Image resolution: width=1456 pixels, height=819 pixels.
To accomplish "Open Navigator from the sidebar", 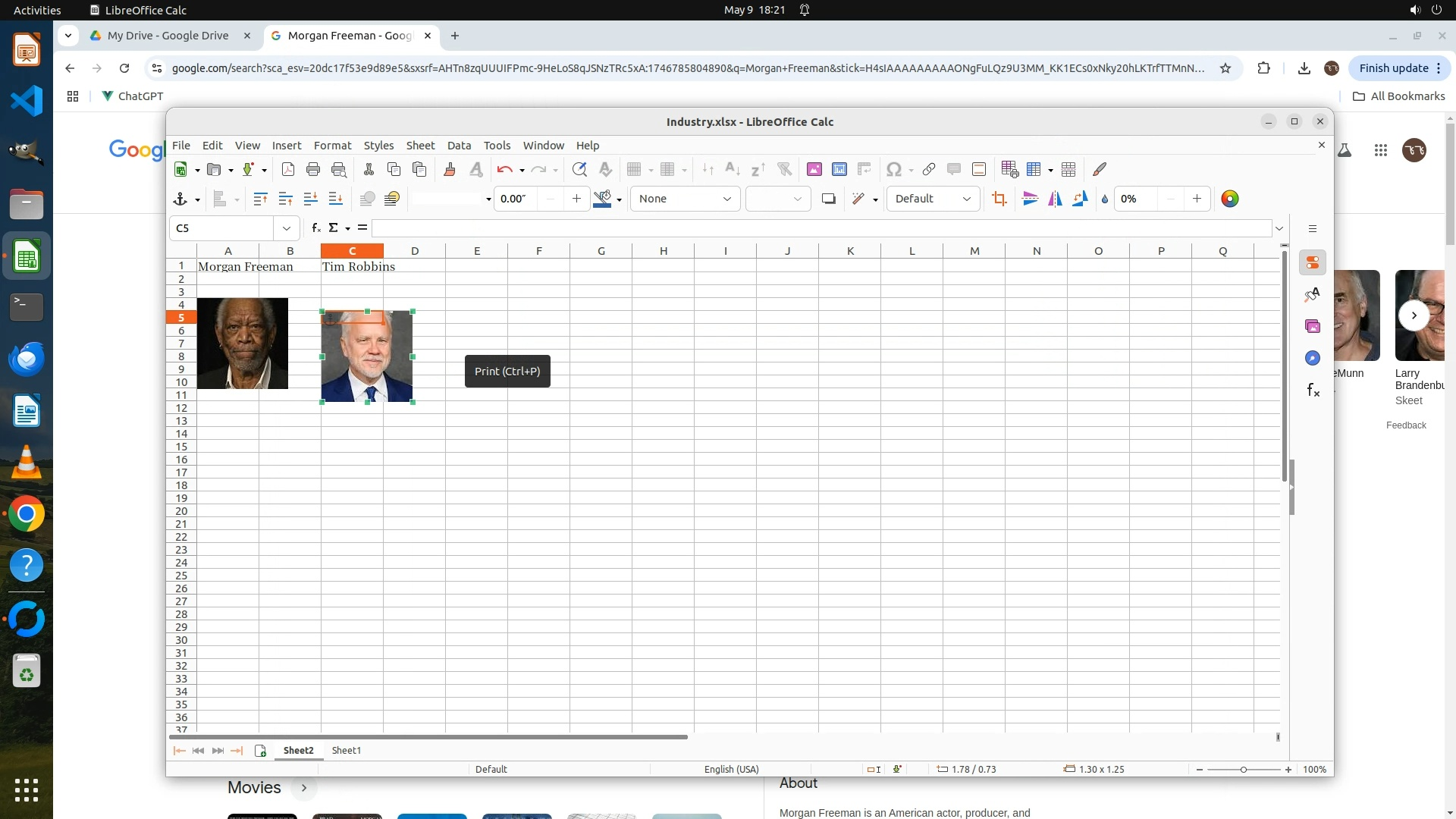I will [x=1313, y=358].
